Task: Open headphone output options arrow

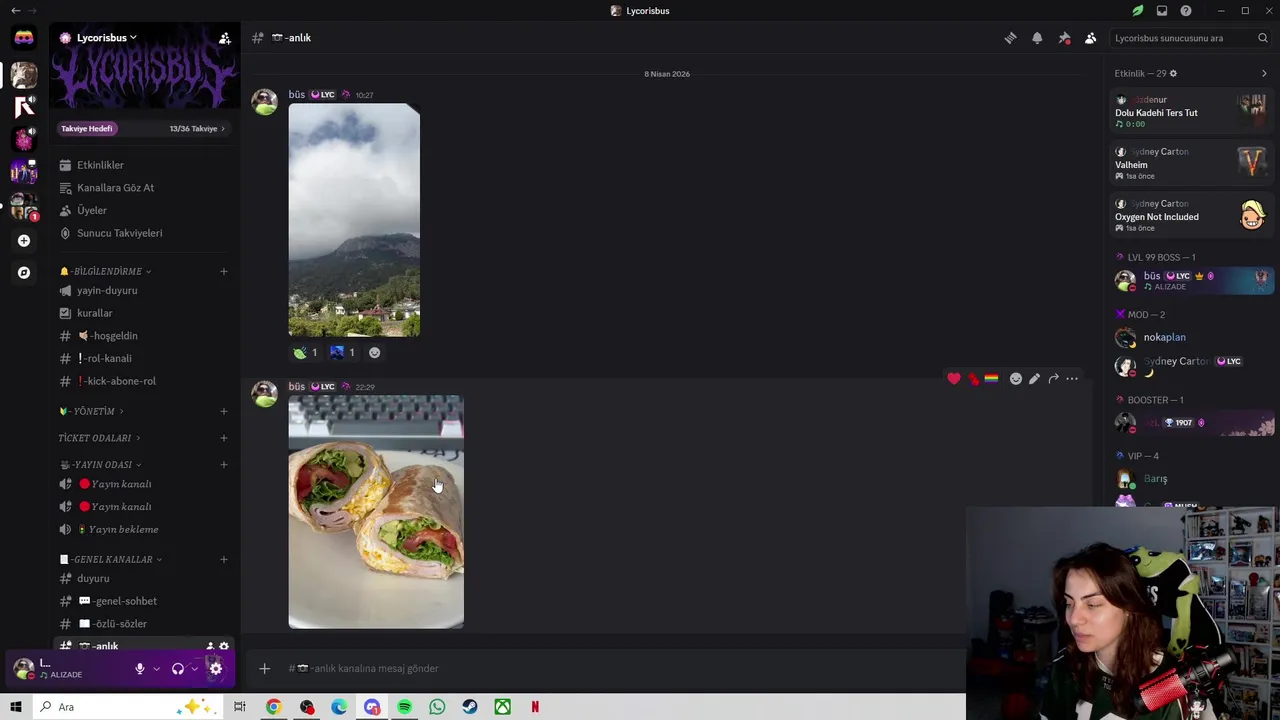Action: click(194, 669)
